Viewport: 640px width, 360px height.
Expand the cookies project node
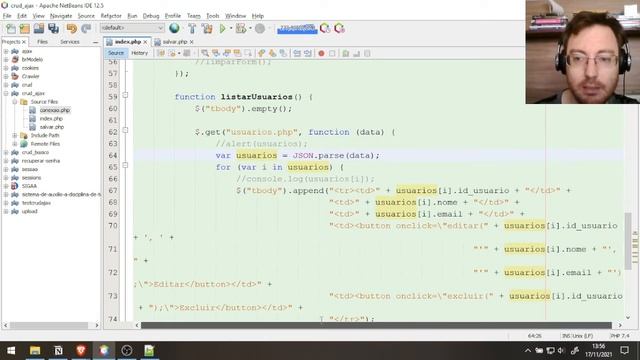6,68
